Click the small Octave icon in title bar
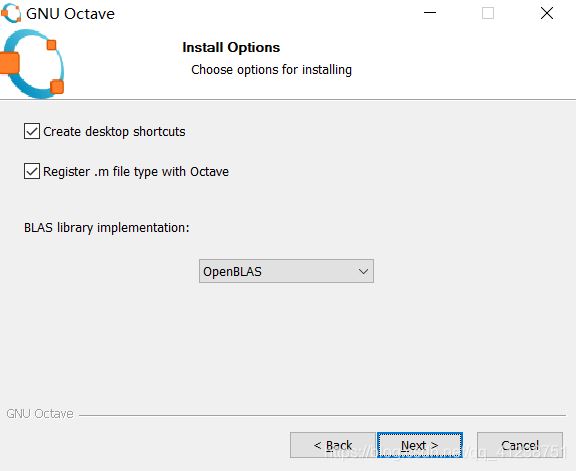The image size is (576, 471). (x=11, y=13)
